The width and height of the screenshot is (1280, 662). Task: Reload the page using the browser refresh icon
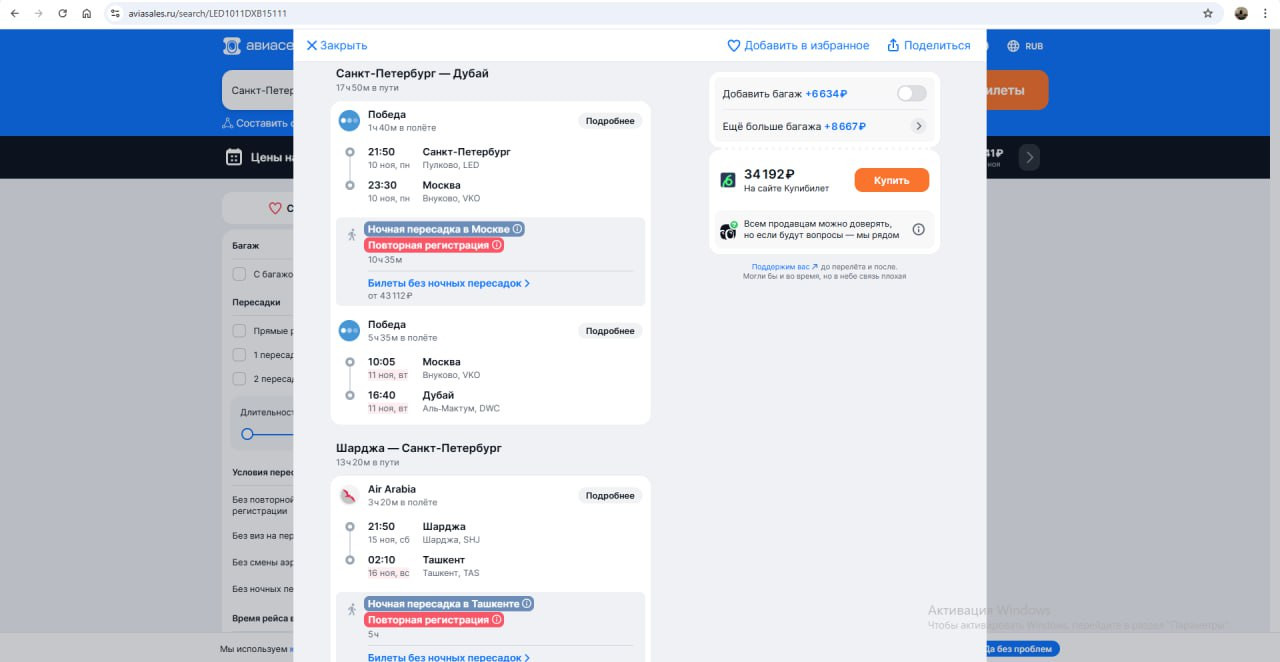pyautogui.click(x=62, y=14)
